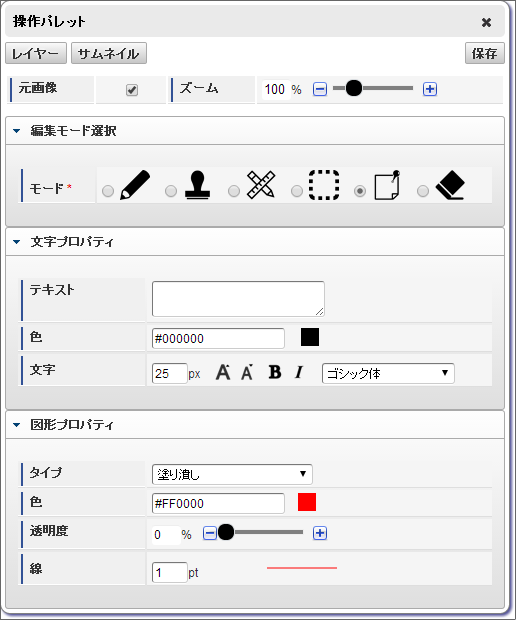The width and height of the screenshot is (516, 620).
Task: Collapse the 図形プロパティ section
Action: coord(255,425)
